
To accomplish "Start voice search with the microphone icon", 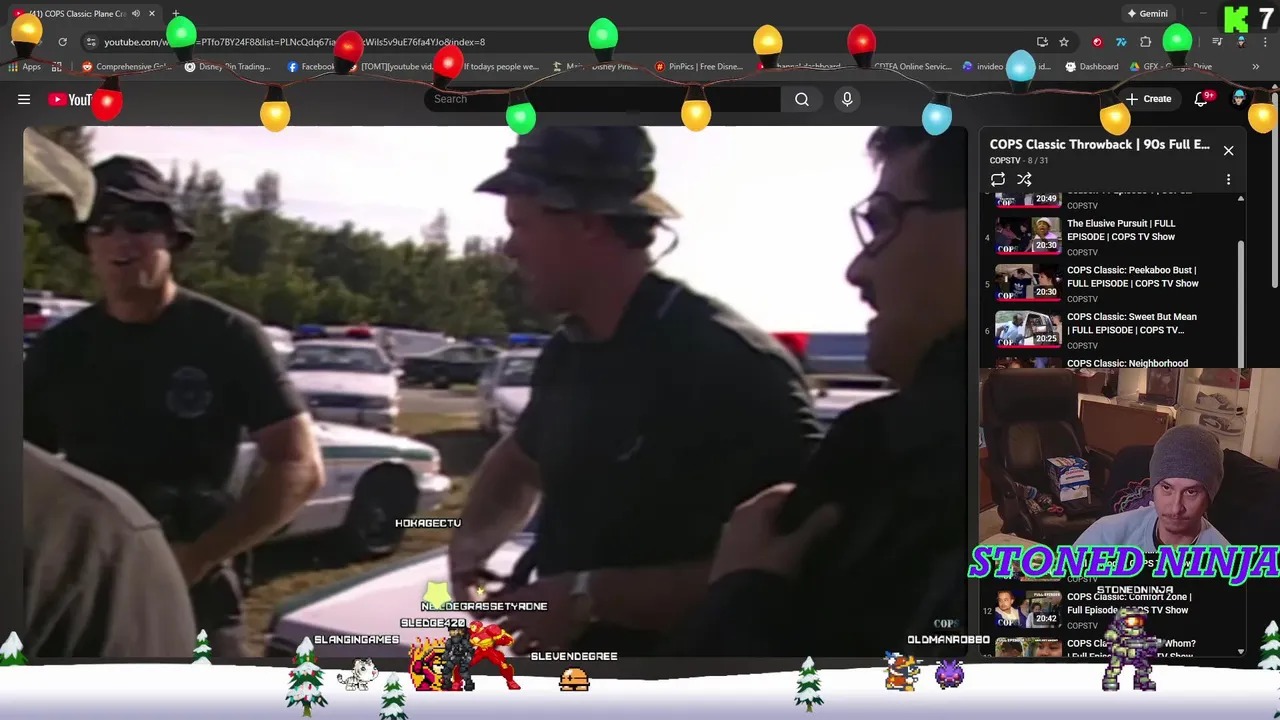I will click(847, 99).
